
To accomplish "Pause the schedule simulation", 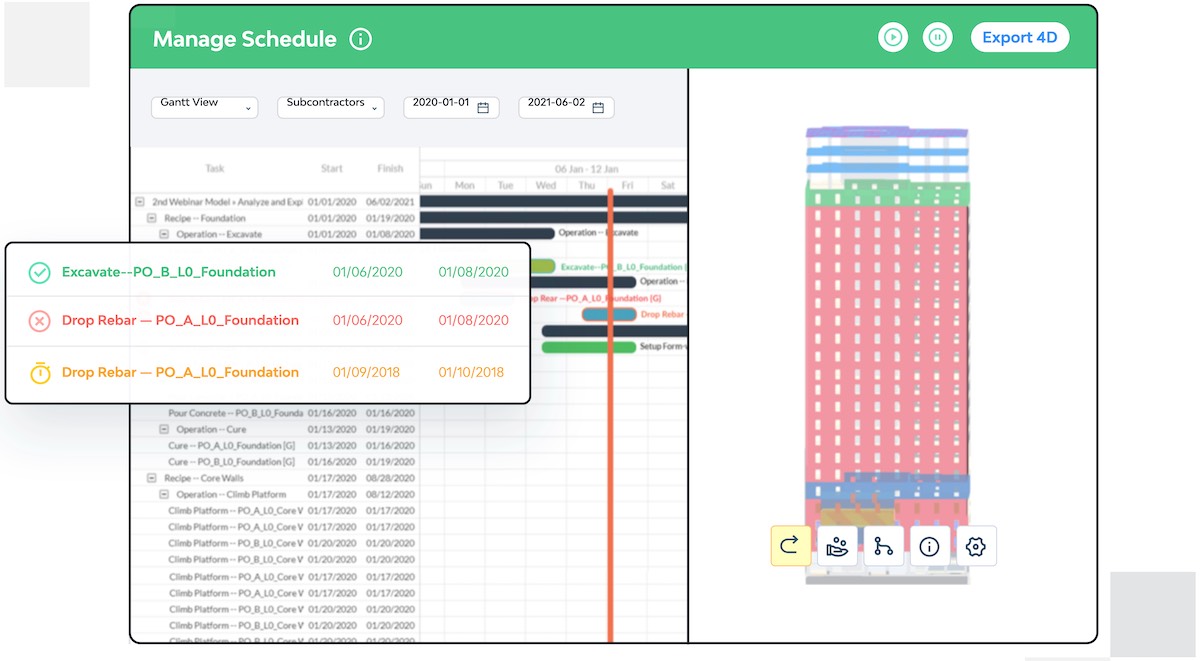I will pyautogui.click(x=937, y=37).
